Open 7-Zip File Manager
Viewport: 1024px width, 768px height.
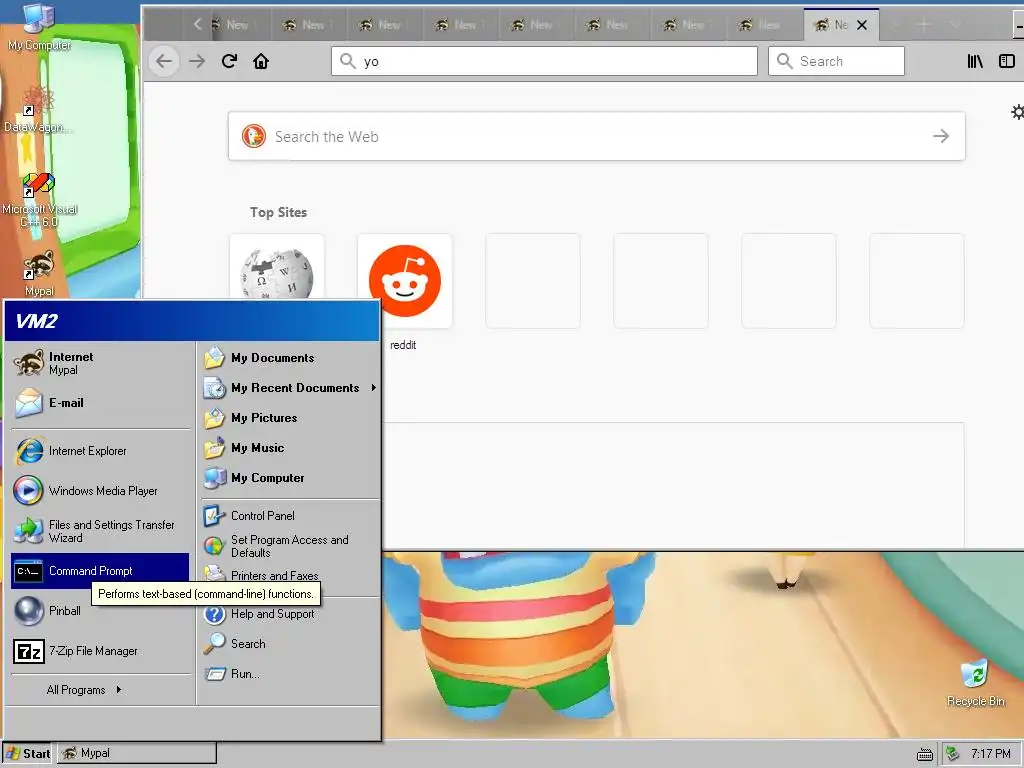click(100, 651)
